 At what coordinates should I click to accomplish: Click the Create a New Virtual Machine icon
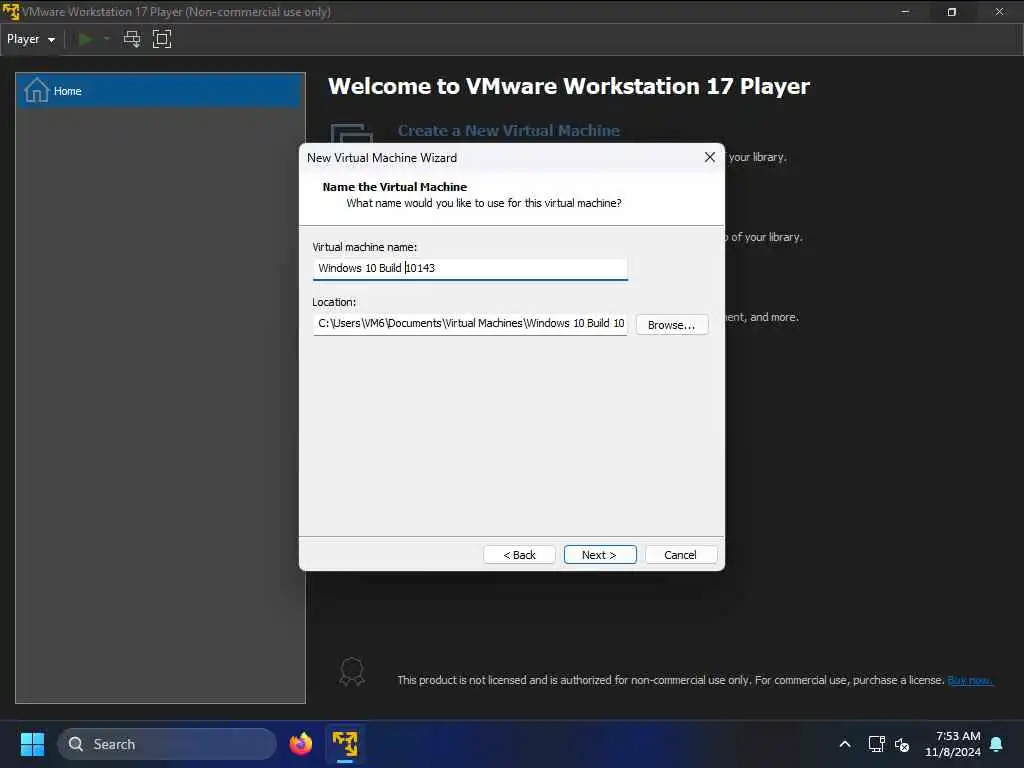(351, 133)
